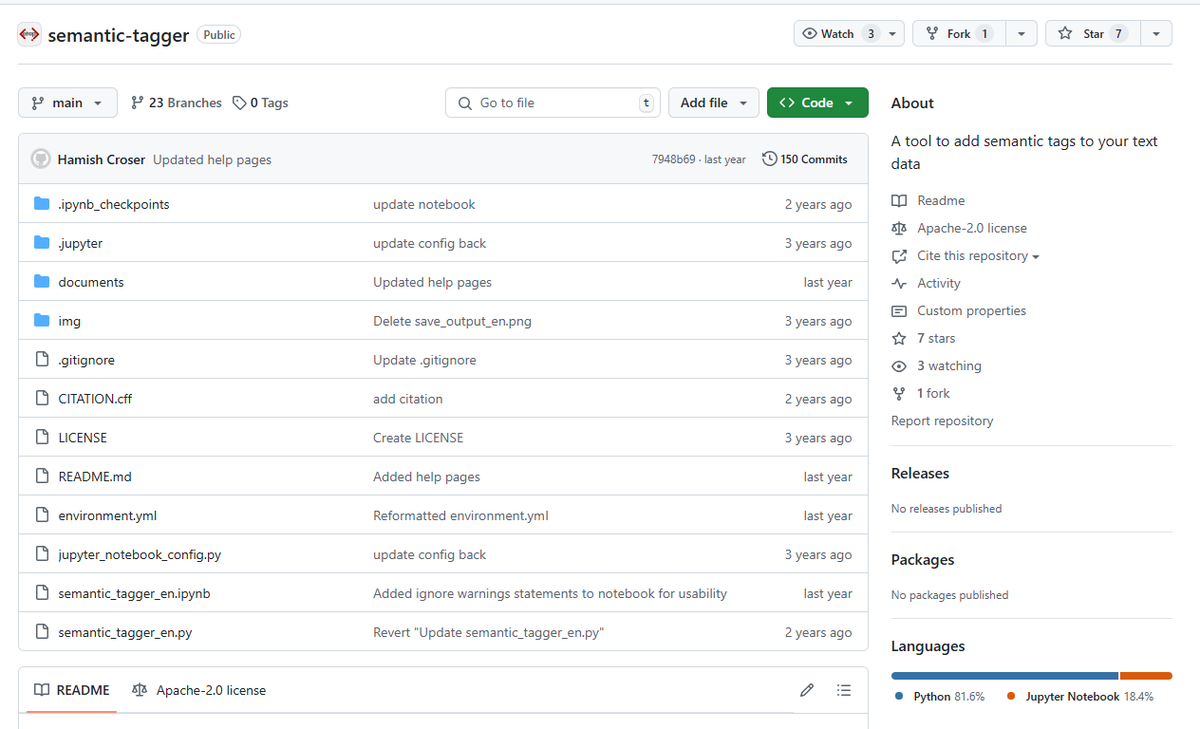Open the fork options dropdown arrow
The width and height of the screenshot is (1200, 729).
pos(1021,34)
